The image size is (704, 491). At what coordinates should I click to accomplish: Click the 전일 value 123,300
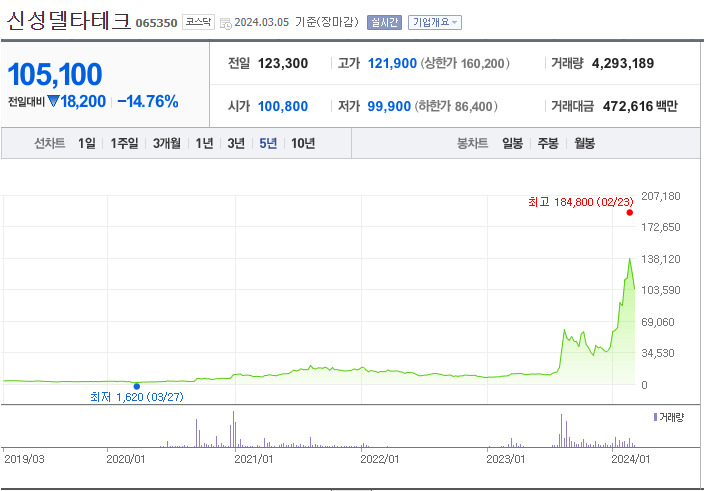(x=283, y=63)
